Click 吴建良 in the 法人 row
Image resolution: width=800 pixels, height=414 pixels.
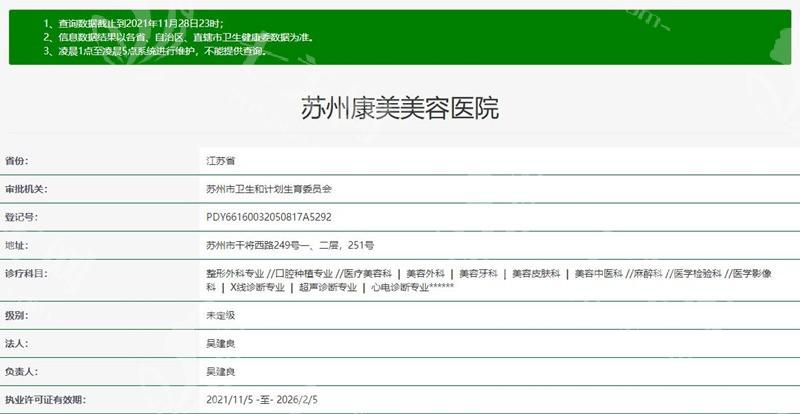220,344
